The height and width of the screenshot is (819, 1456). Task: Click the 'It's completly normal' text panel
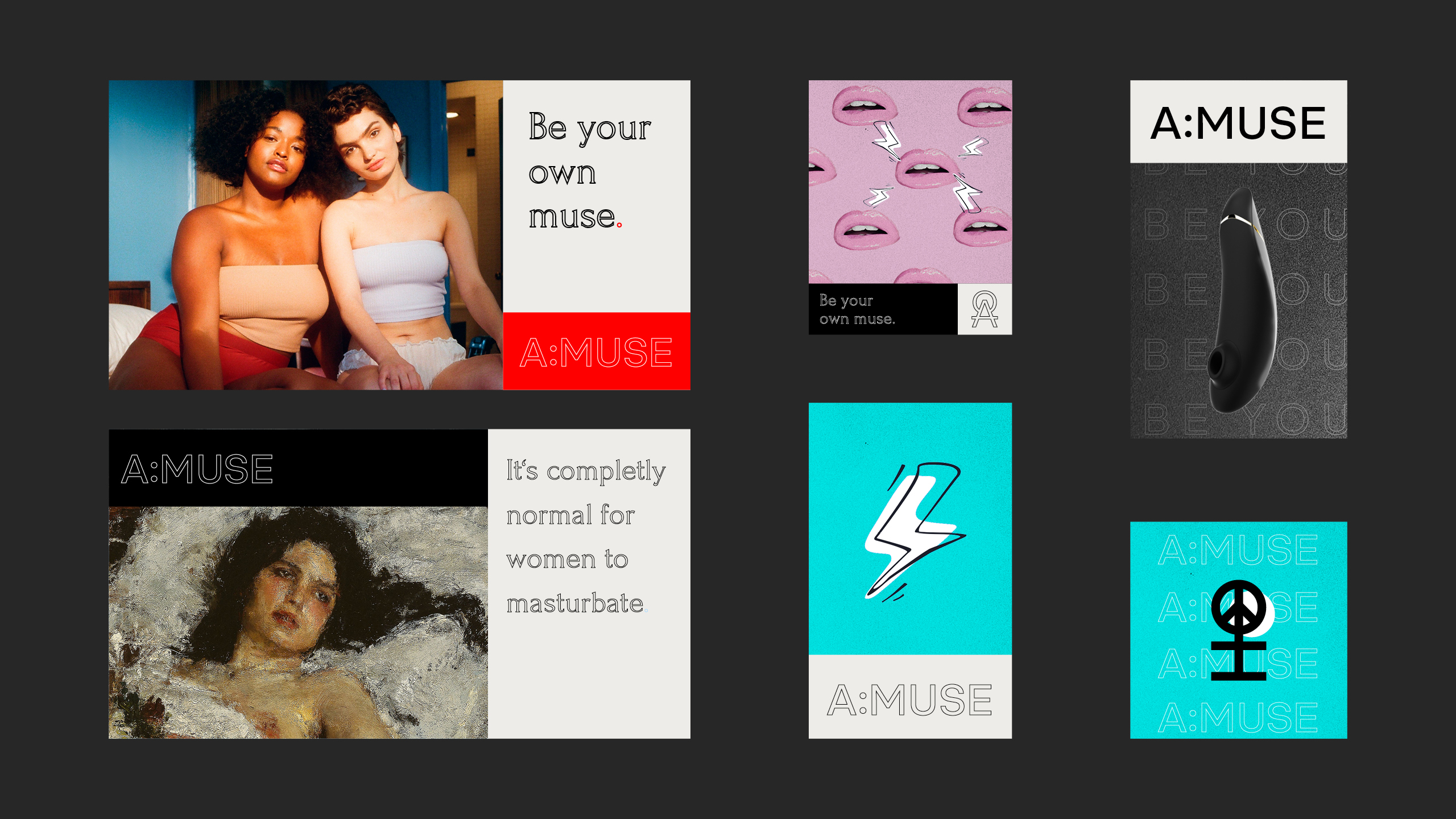click(589, 584)
